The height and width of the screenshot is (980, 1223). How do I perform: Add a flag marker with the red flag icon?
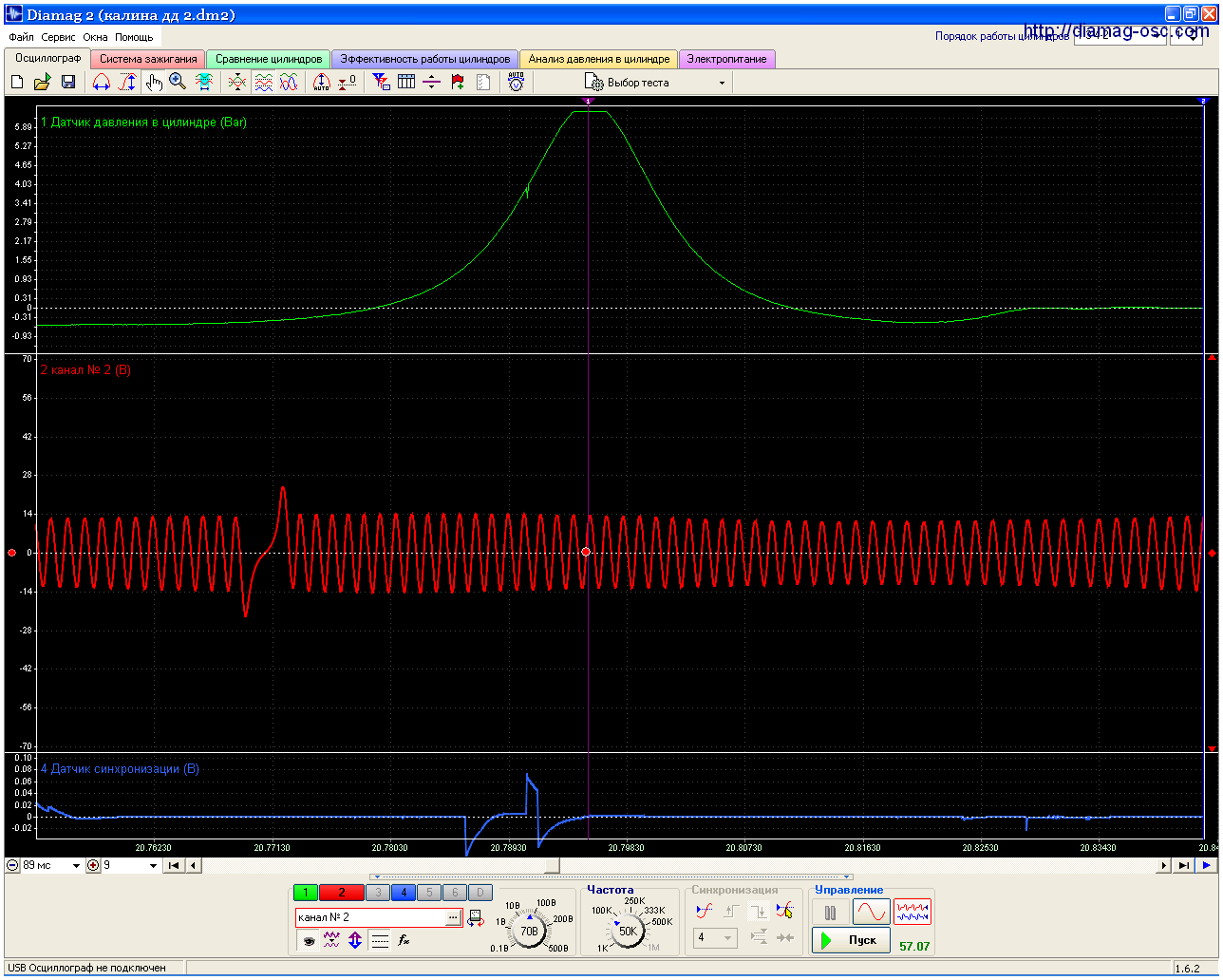458,83
